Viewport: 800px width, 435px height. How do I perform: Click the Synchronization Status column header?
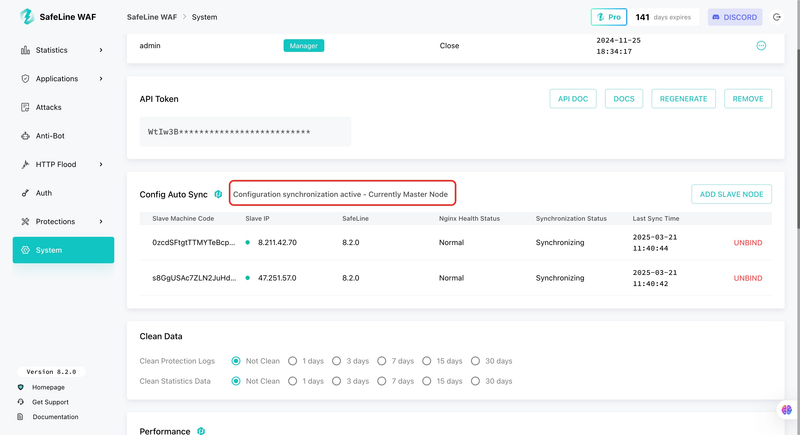tap(571, 218)
